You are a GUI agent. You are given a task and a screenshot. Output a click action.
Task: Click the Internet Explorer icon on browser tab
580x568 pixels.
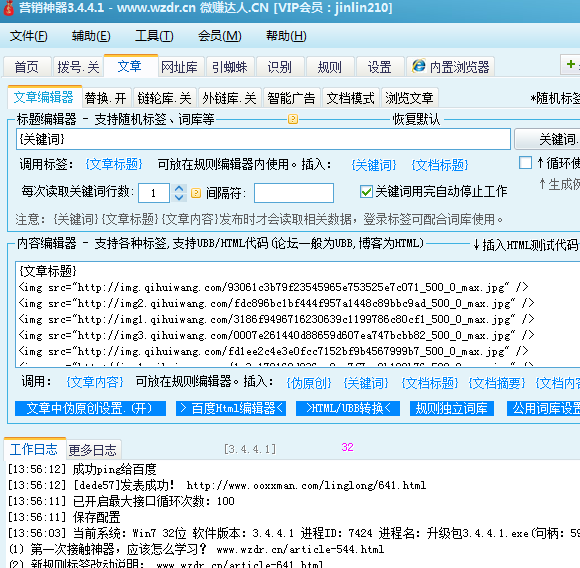click(419, 67)
